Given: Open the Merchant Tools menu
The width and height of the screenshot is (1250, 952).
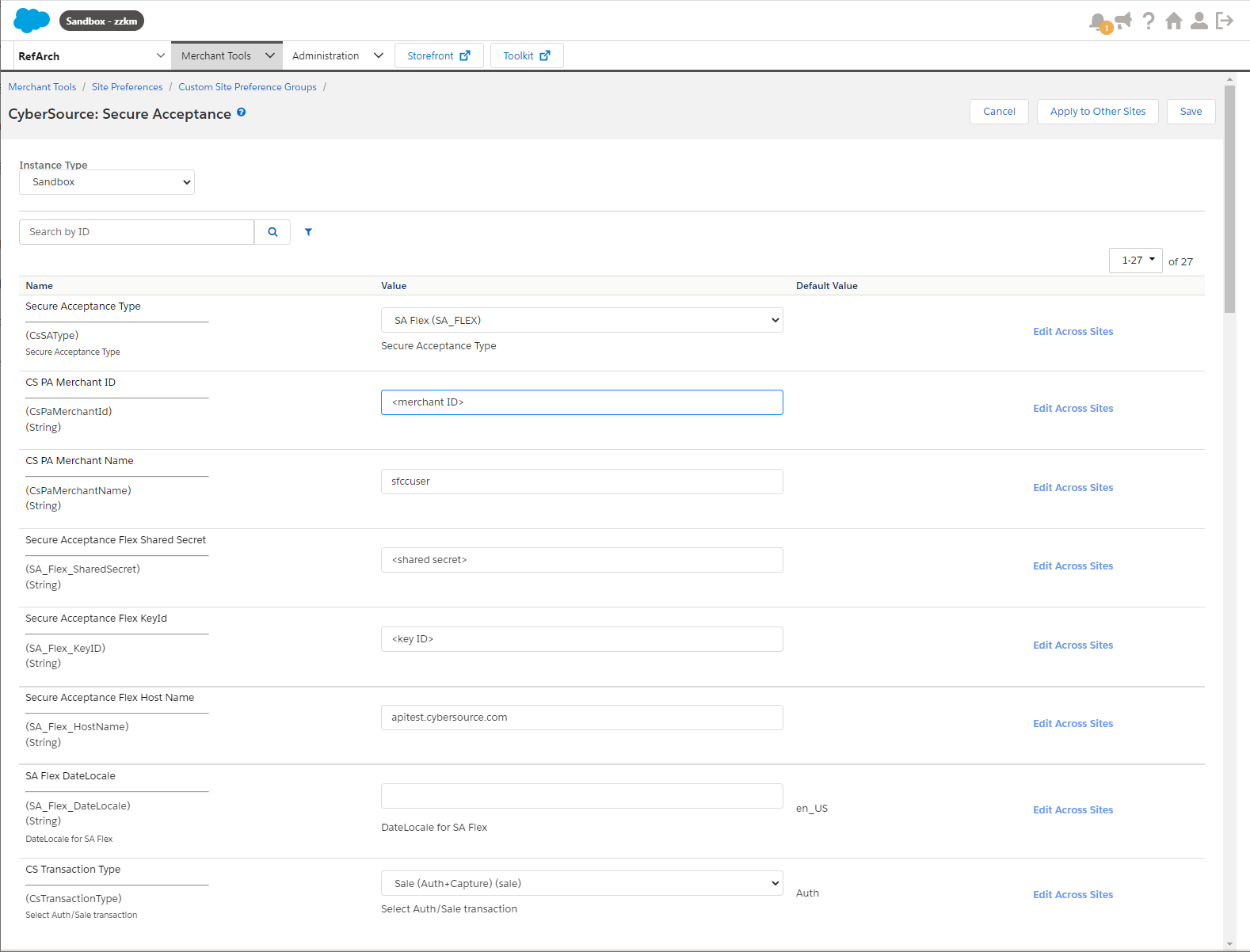Looking at the screenshot, I should (x=227, y=56).
